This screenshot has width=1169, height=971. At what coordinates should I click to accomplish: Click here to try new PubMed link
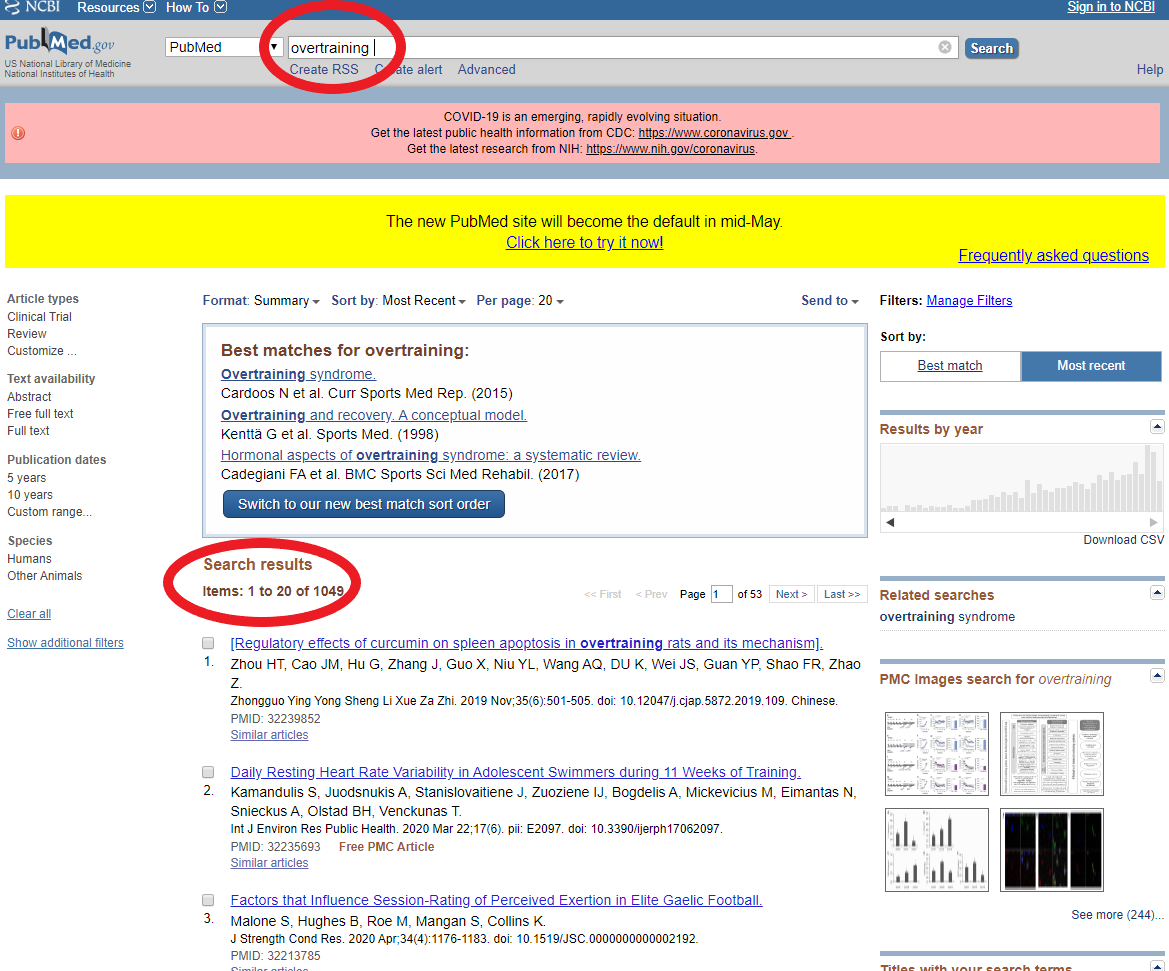click(584, 242)
